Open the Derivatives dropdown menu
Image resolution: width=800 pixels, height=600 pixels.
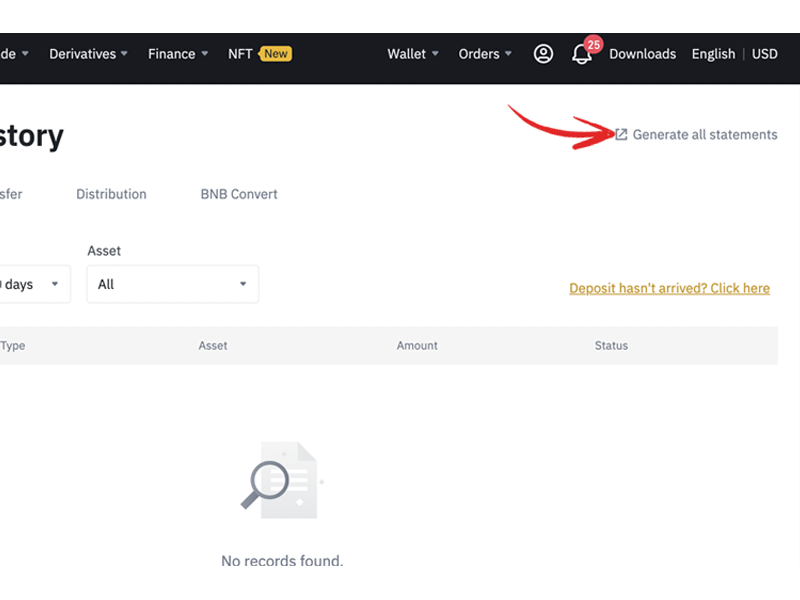point(88,54)
